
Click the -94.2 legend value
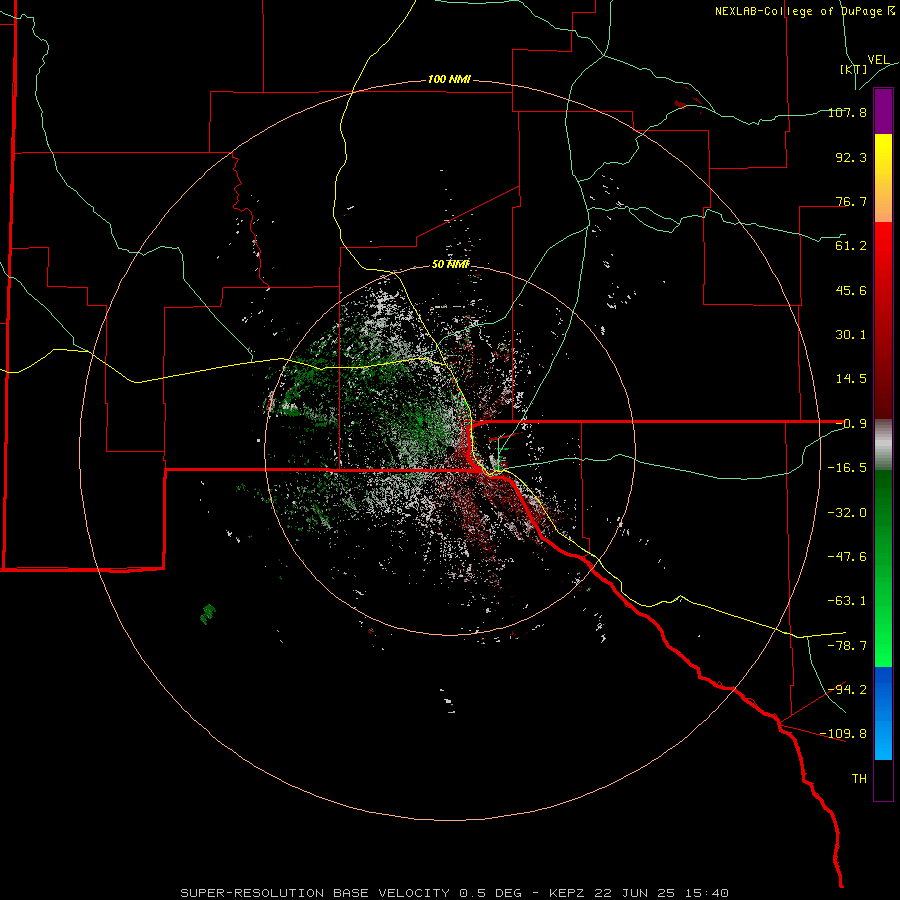pyautogui.click(x=847, y=689)
